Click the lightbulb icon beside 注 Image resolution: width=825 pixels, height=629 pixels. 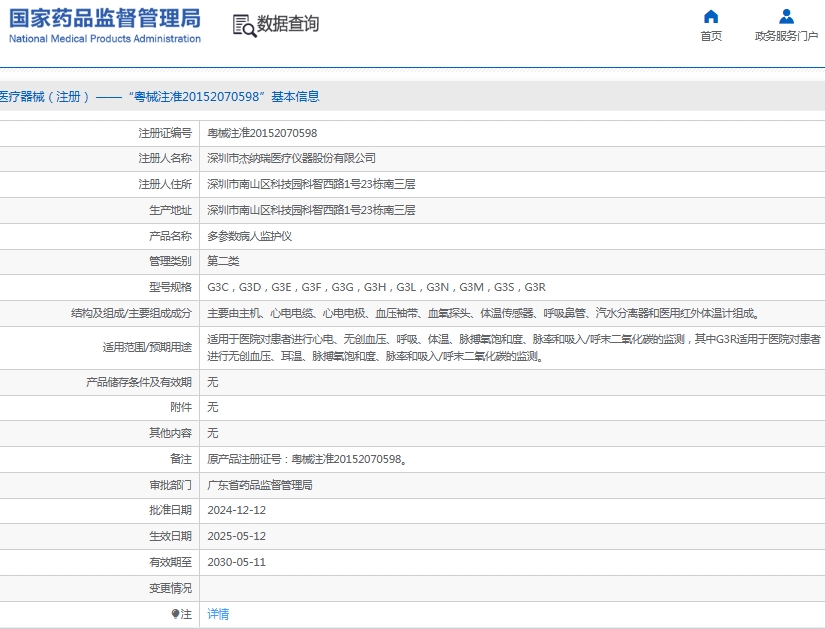pos(175,614)
